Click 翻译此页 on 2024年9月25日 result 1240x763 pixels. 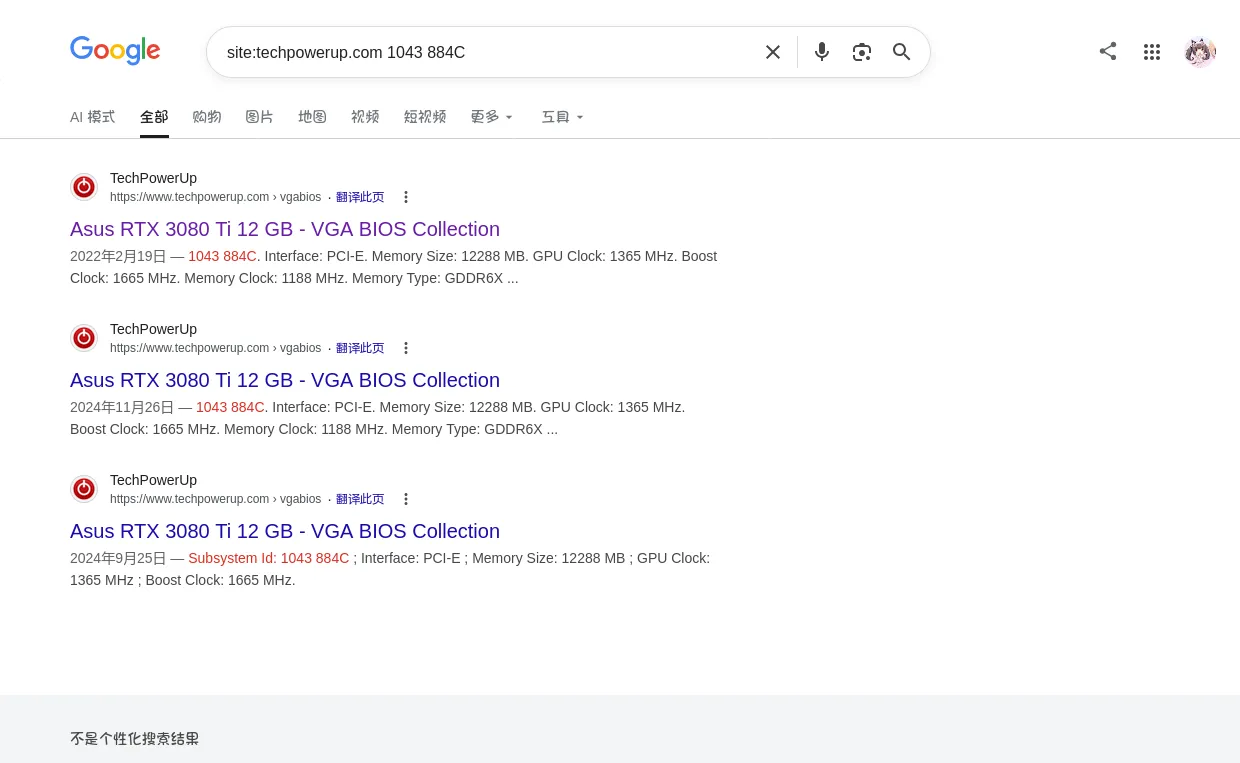(360, 499)
